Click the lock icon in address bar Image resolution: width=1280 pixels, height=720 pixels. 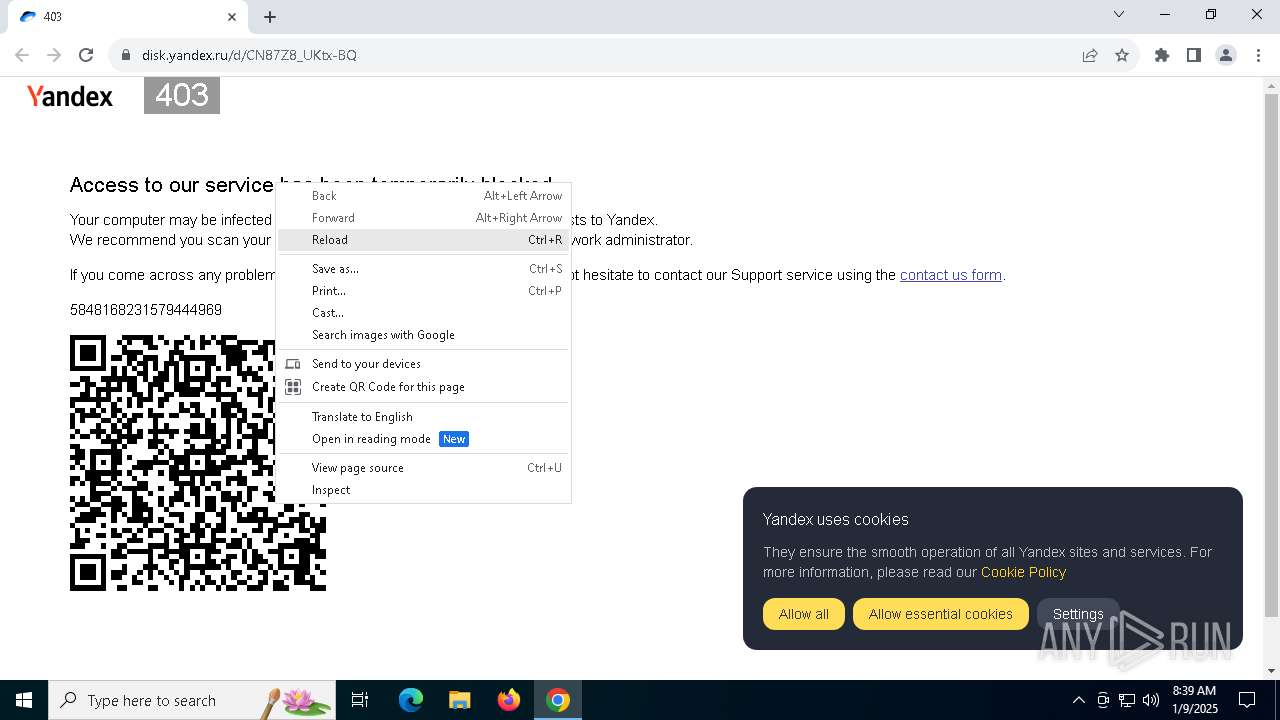pos(126,55)
